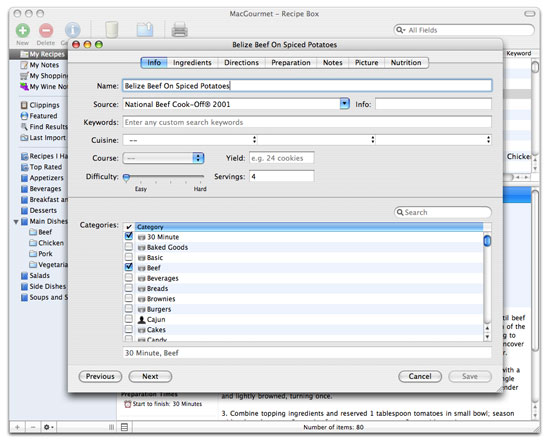Click the green New recipe button

coord(23,31)
